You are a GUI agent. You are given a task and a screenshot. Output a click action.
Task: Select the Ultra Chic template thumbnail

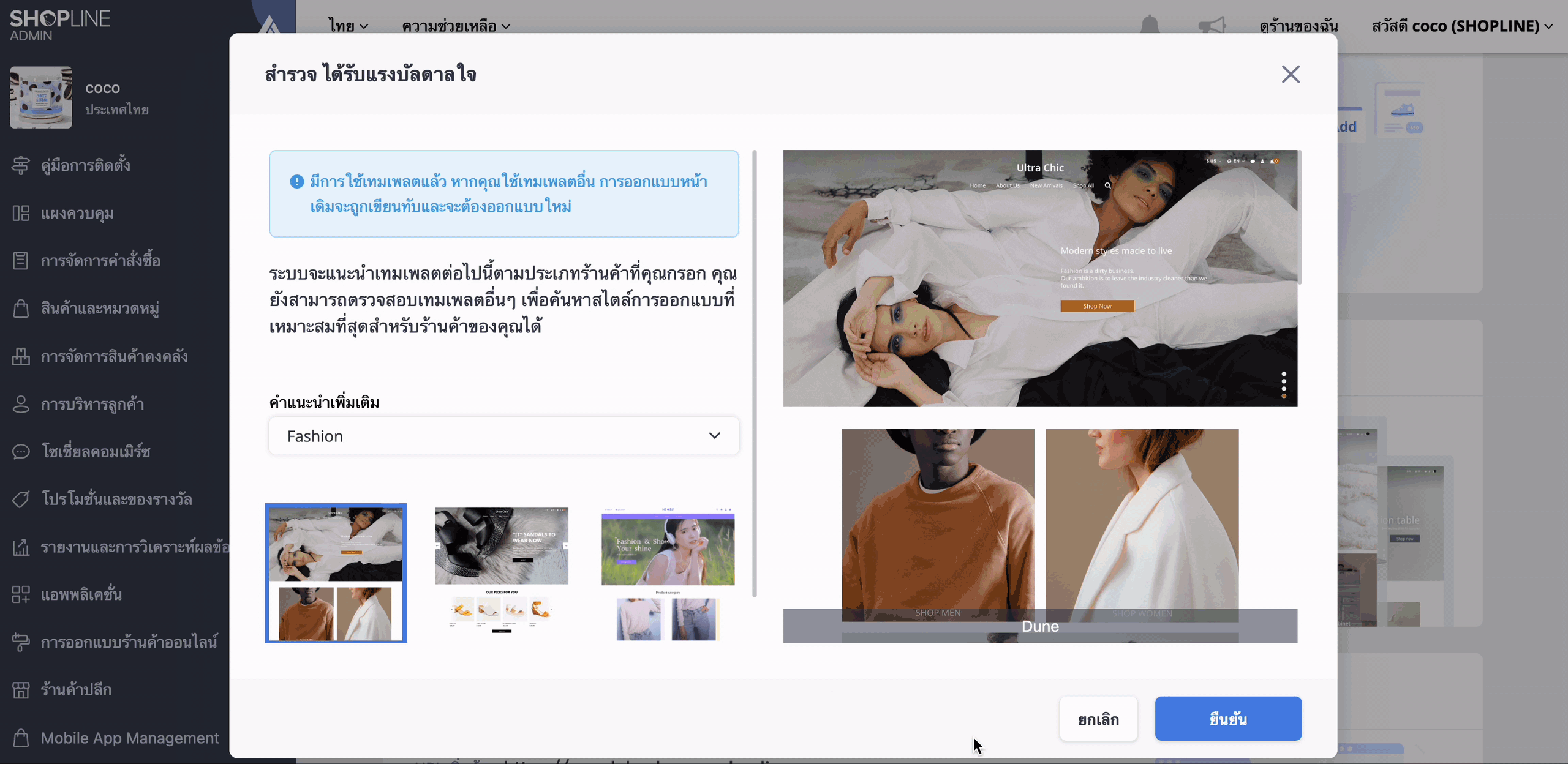point(336,574)
